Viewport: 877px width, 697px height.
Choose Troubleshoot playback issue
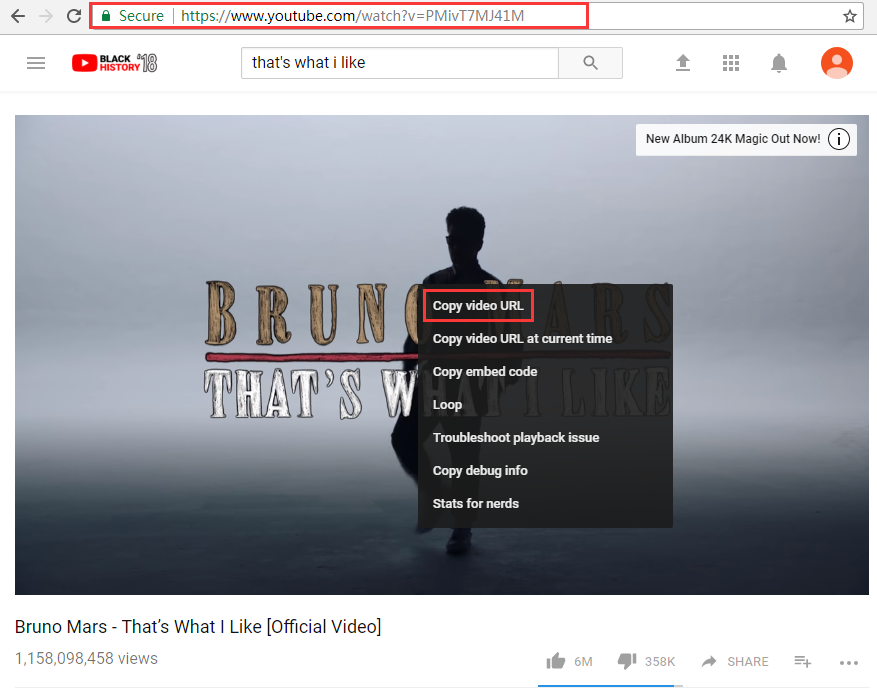tap(516, 437)
